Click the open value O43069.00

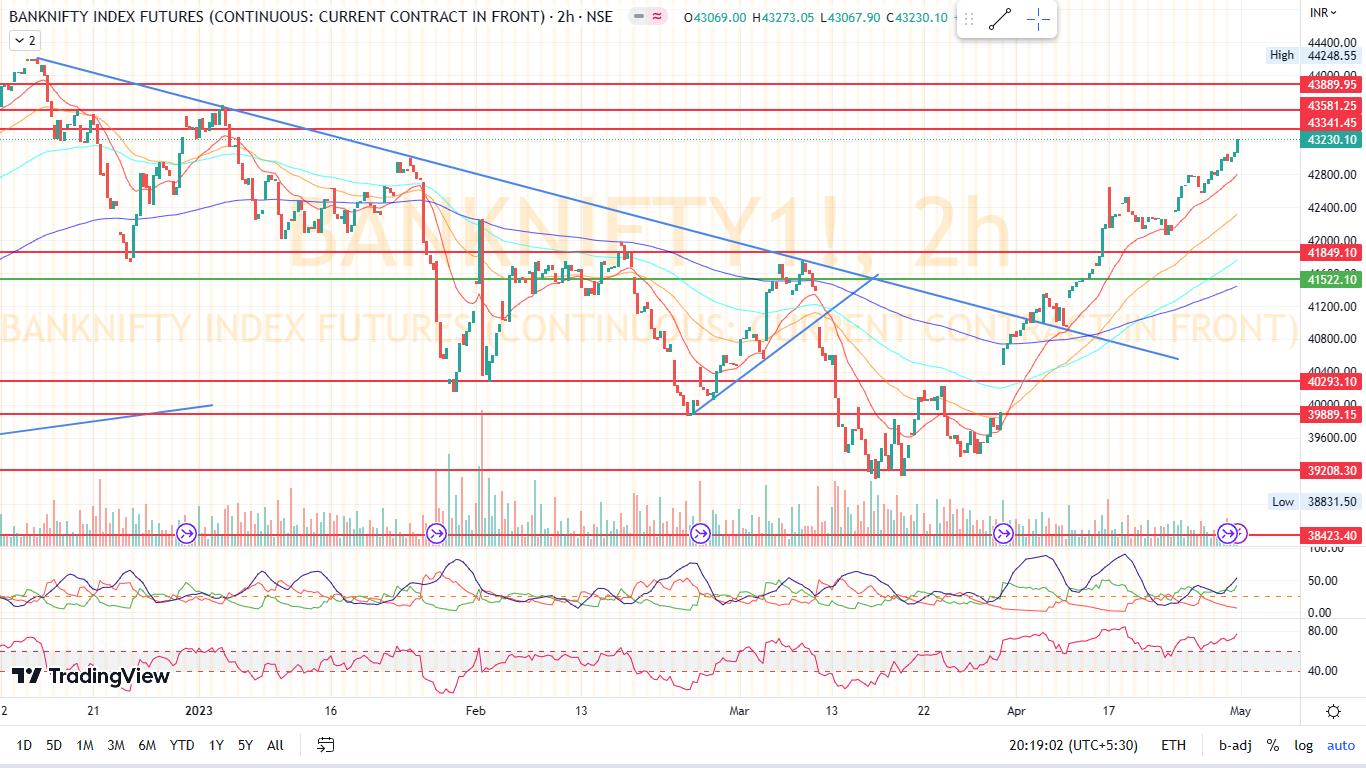pos(716,17)
